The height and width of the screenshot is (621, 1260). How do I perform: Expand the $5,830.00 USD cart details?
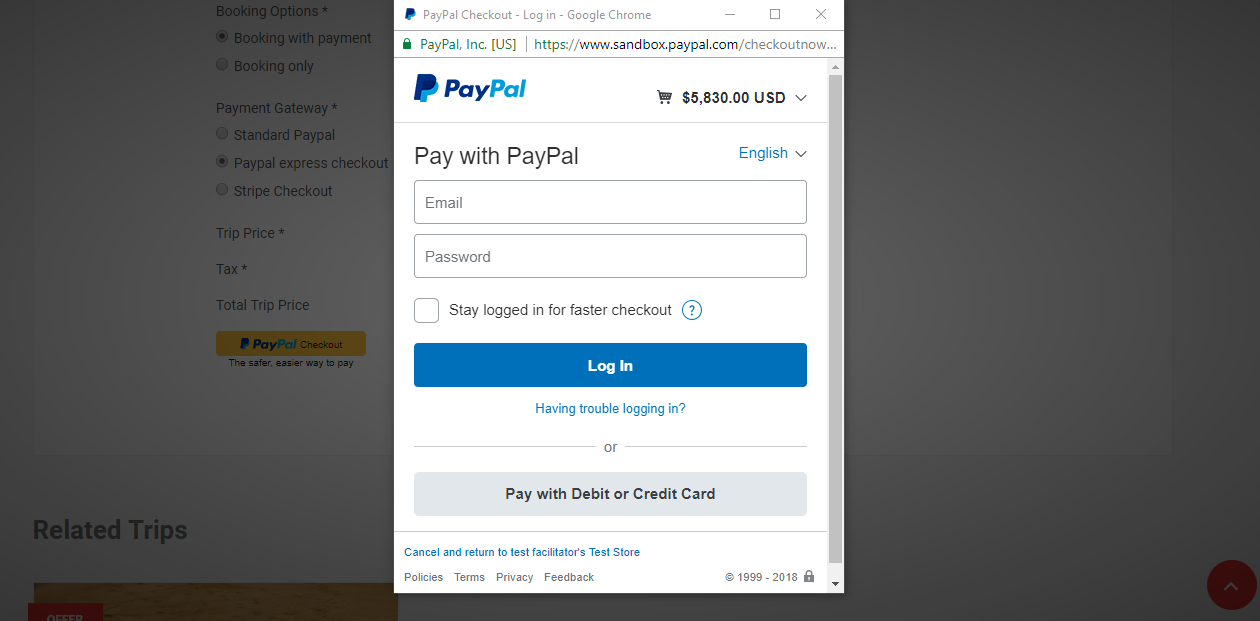(x=732, y=98)
